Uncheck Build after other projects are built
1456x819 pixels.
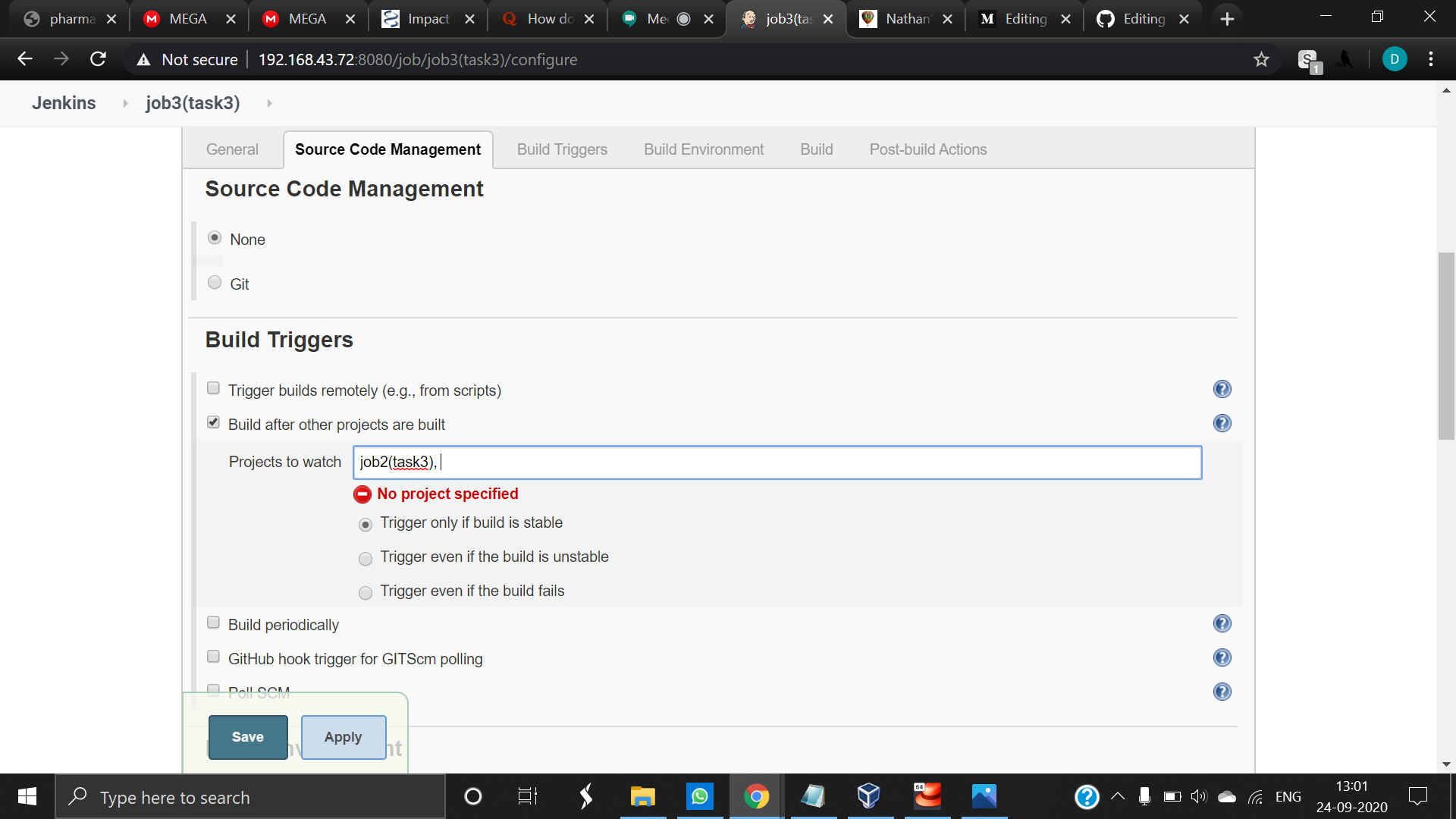click(x=214, y=423)
